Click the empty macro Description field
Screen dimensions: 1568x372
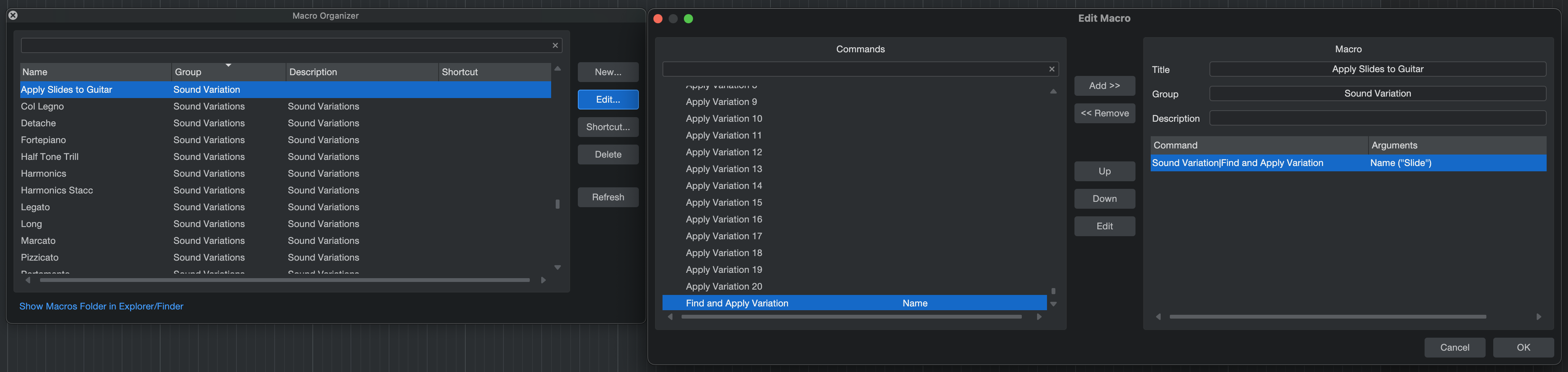[x=1377, y=118]
